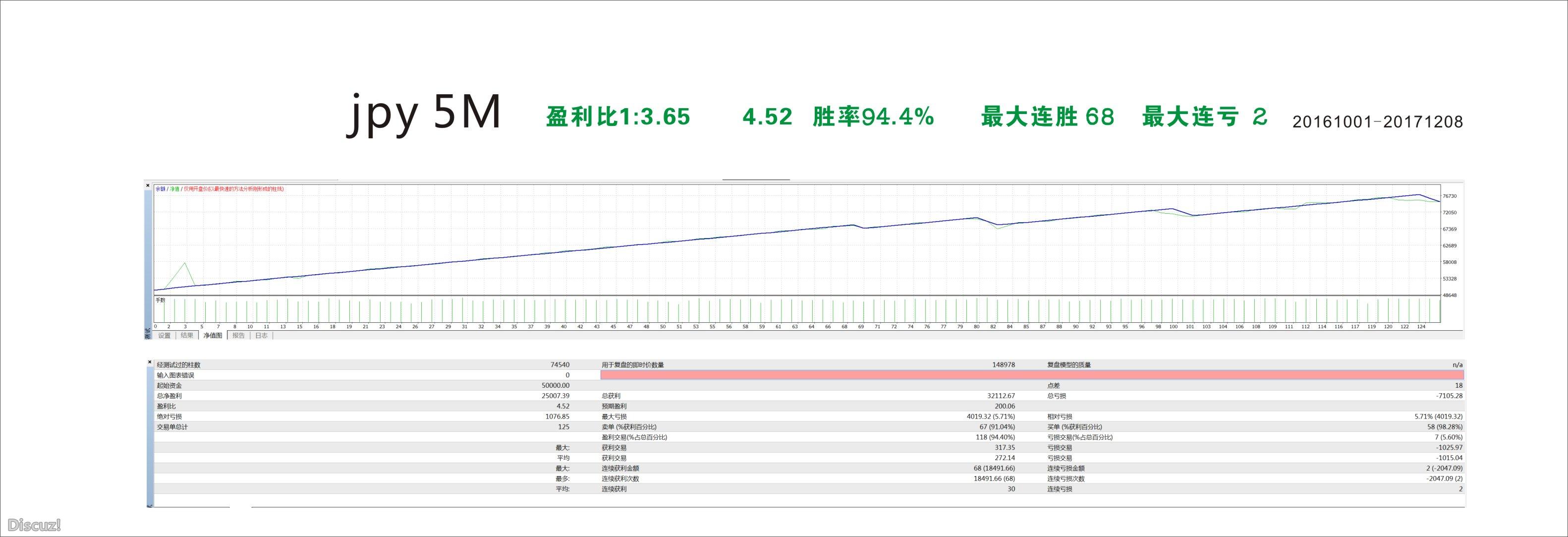This screenshot has width=1568, height=537.
Task: Select the 74540 bars tested value
Action: 560,365
